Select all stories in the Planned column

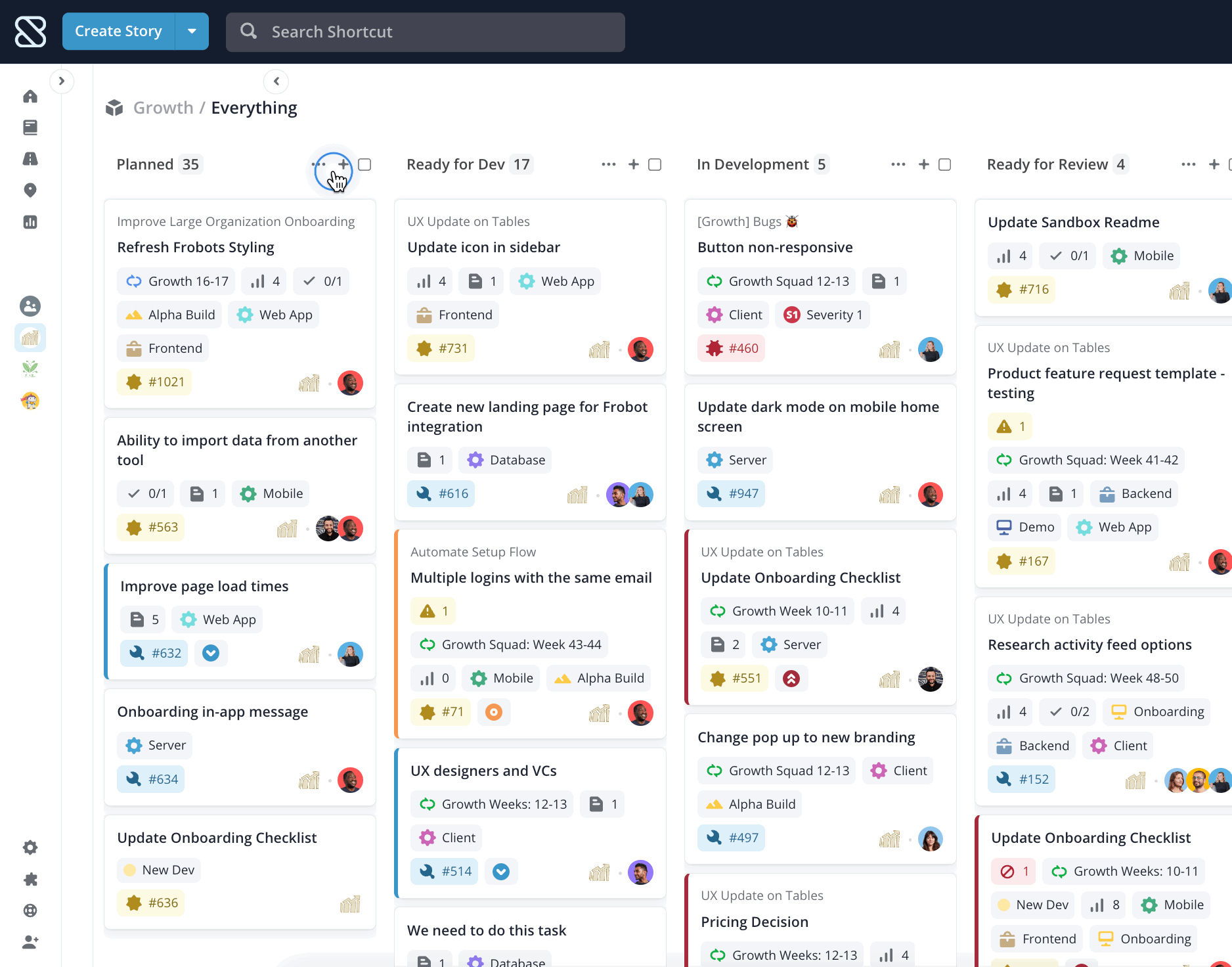pyautogui.click(x=365, y=164)
